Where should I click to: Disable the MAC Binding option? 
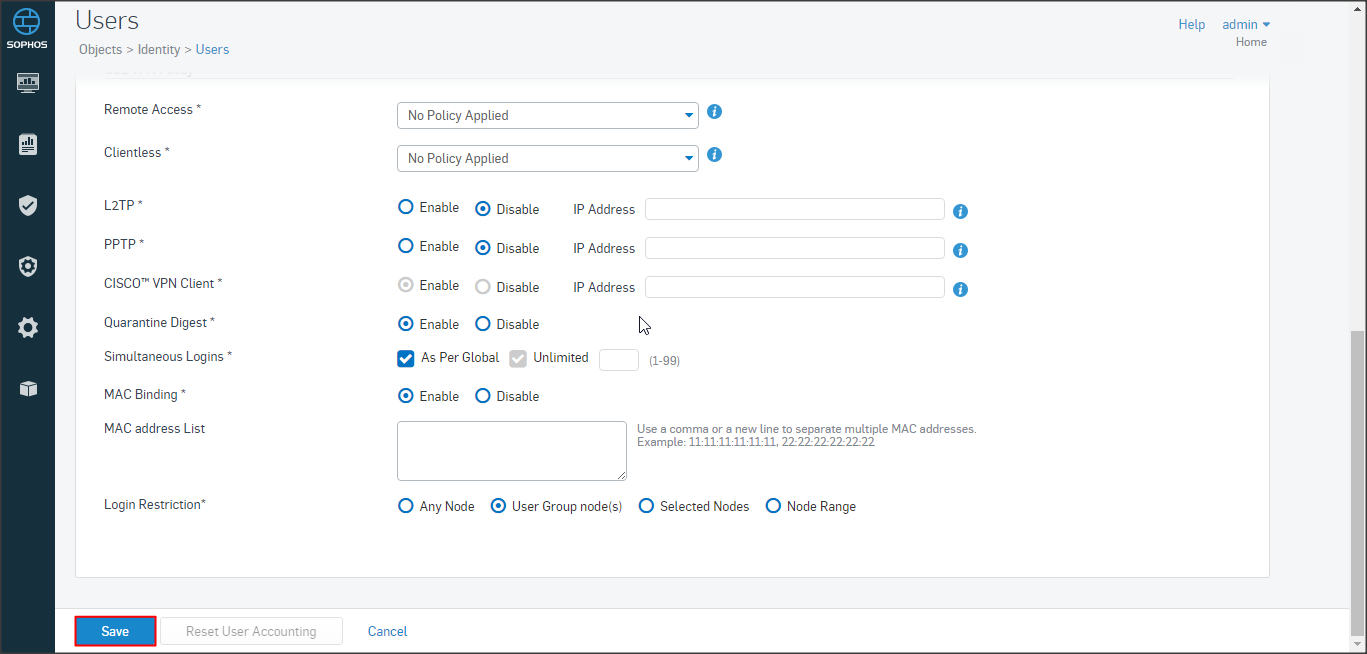click(x=483, y=396)
